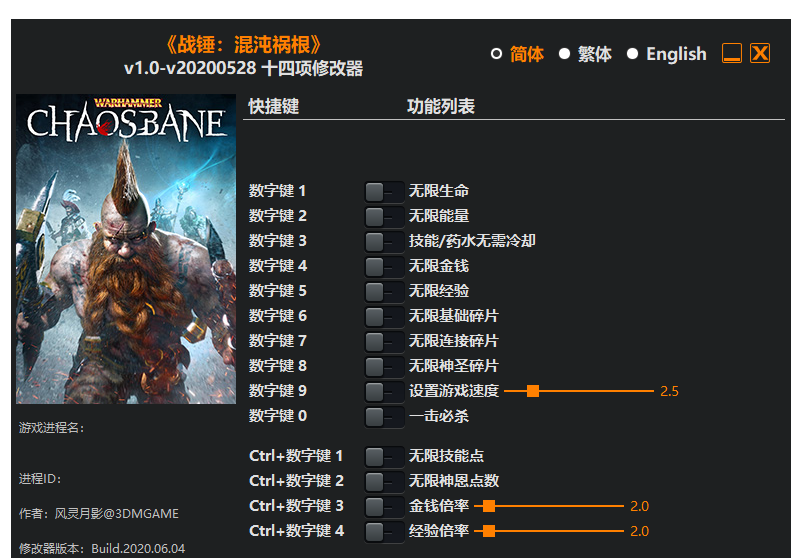
Task: Toggle 无限技能点 switch
Action: click(x=384, y=457)
